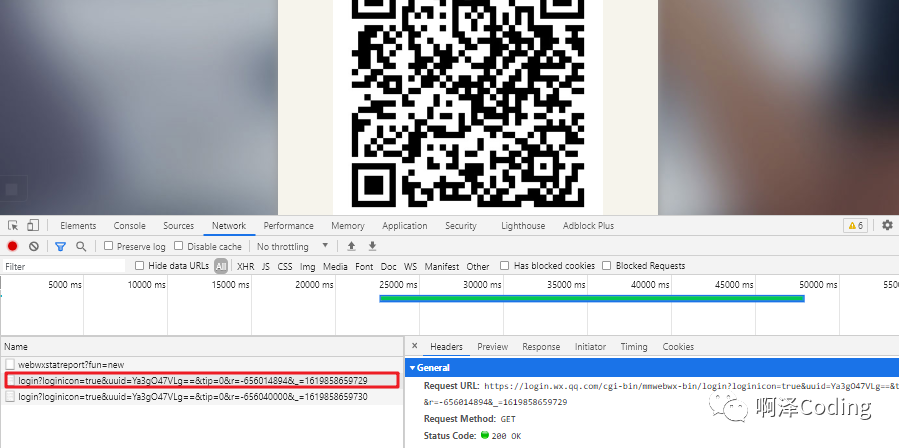
Task: Open the Adblock Plus tab
Action: (588, 225)
